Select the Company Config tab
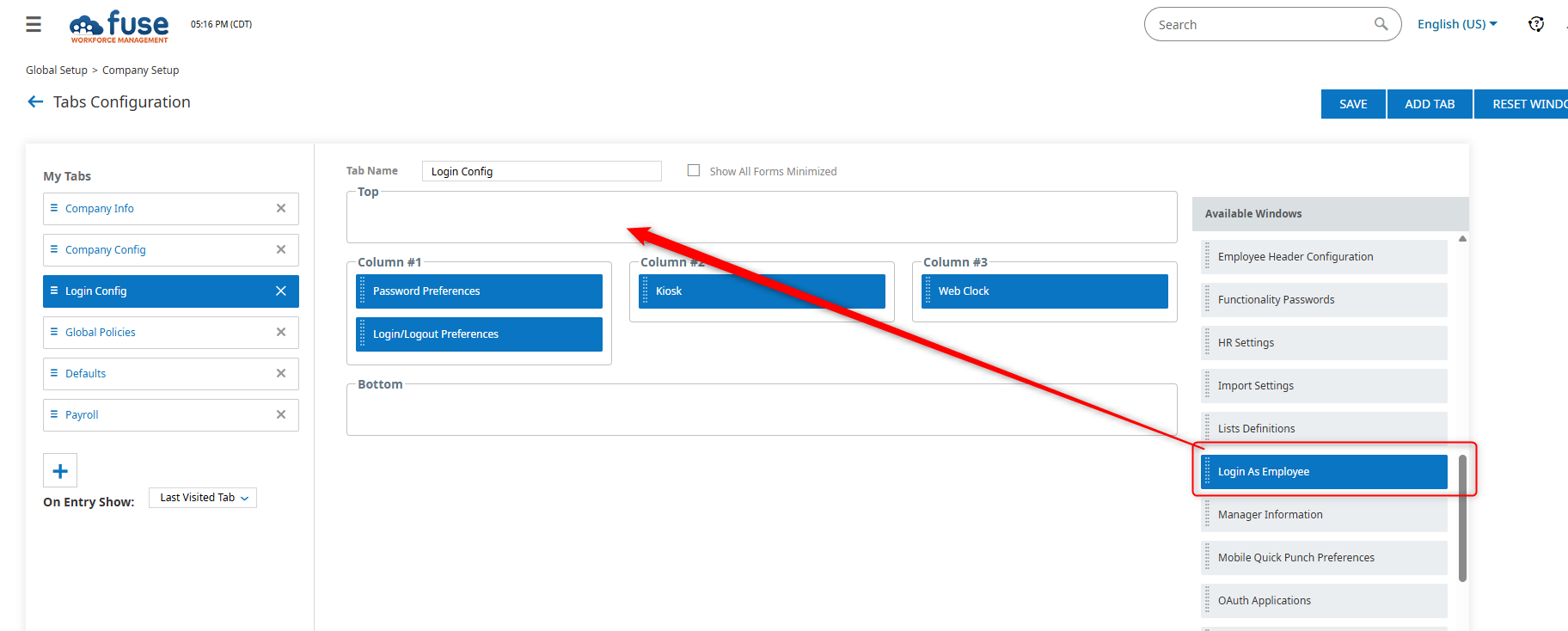This screenshot has height=631, width=1568. pos(106,250)
